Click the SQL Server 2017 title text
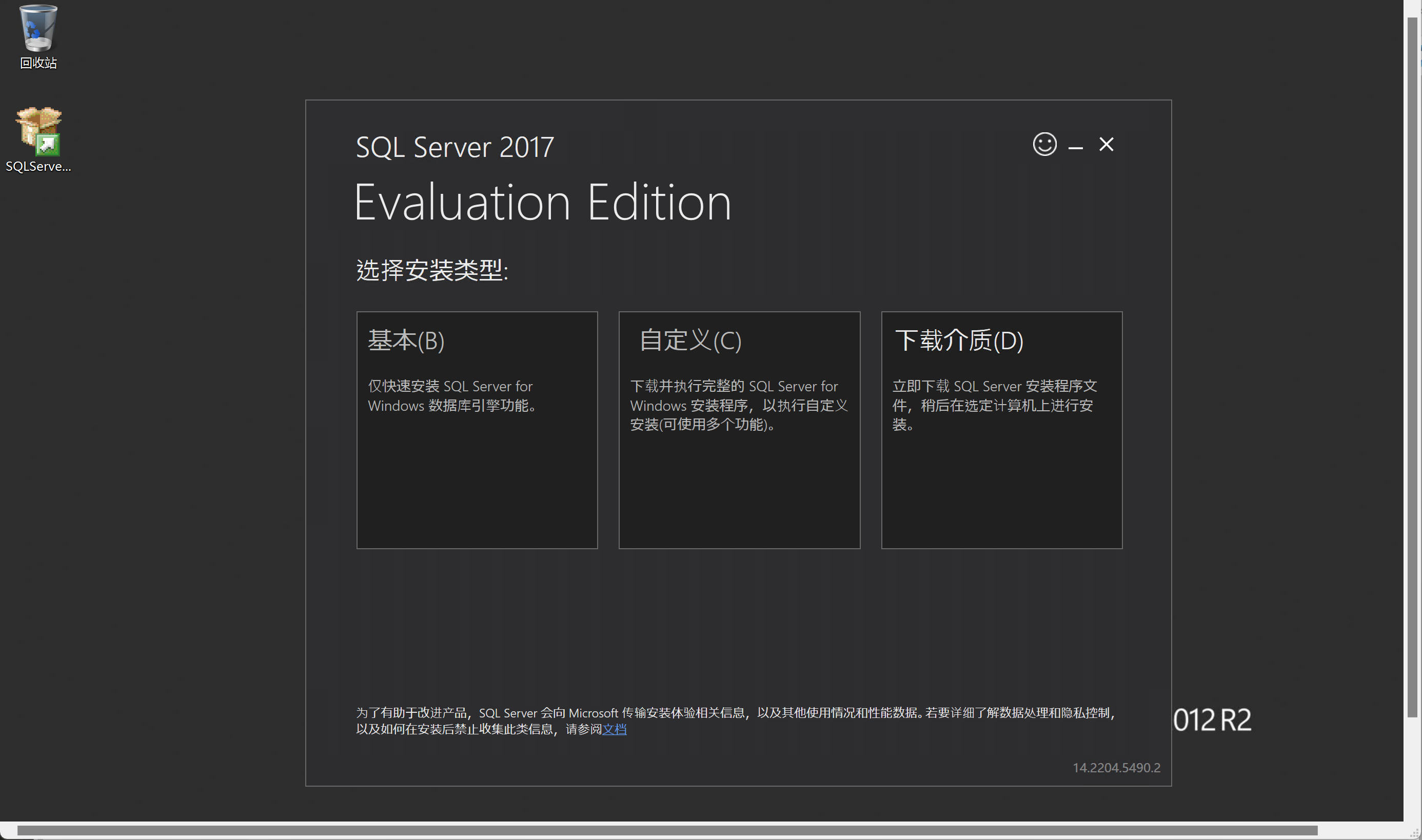1422x840 pixels. tap(455, 147)
